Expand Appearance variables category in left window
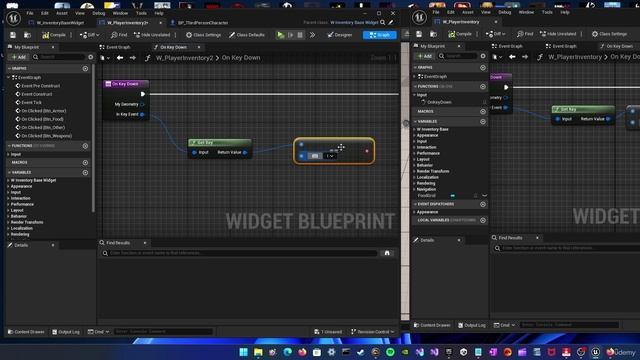Image resolution: width=640 pixels, height=360 pixels. click(x=9, y=186)
